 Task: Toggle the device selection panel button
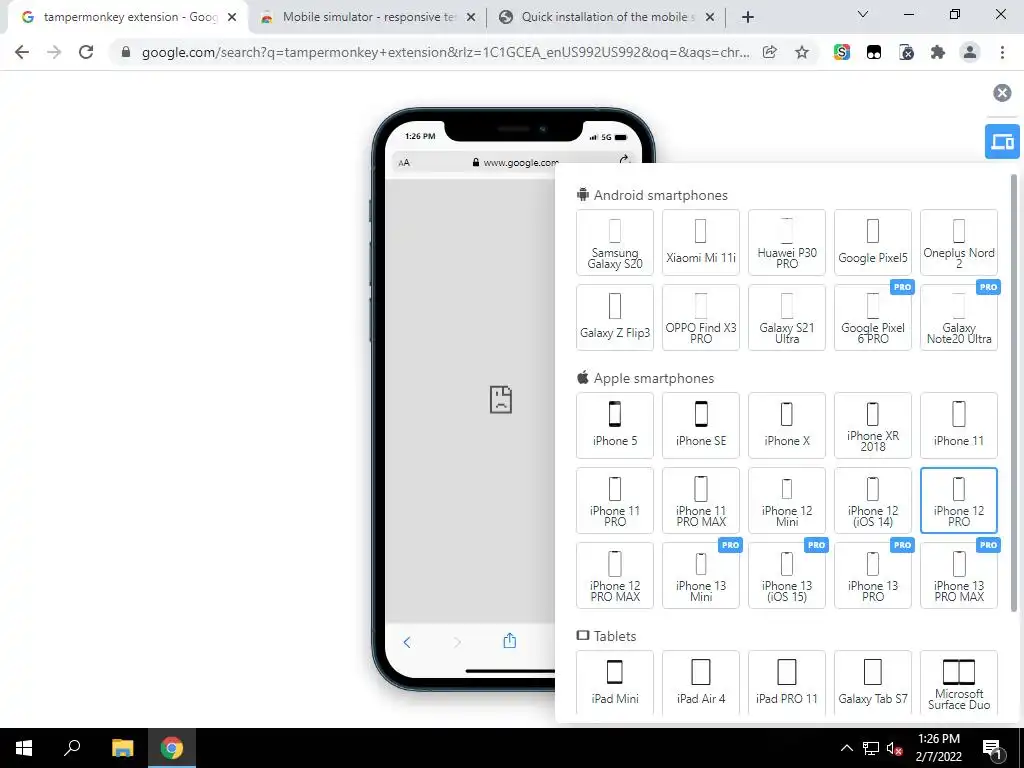1002,141
